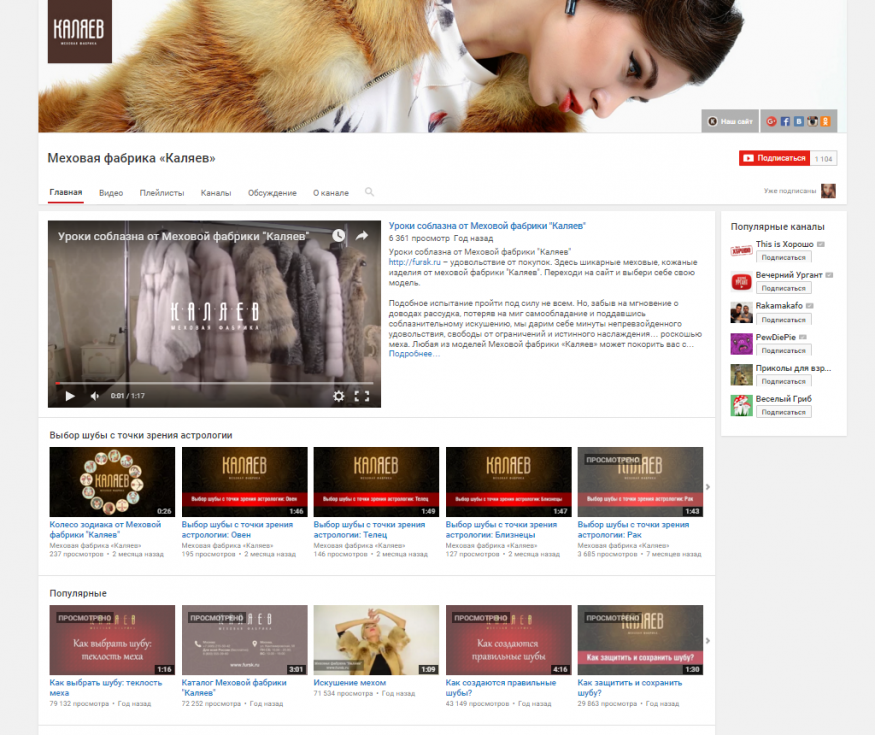This screenshot has height=735, width=875.
Task: Click the Rakamakafo channel name
Action: click(x=779, y=306)
